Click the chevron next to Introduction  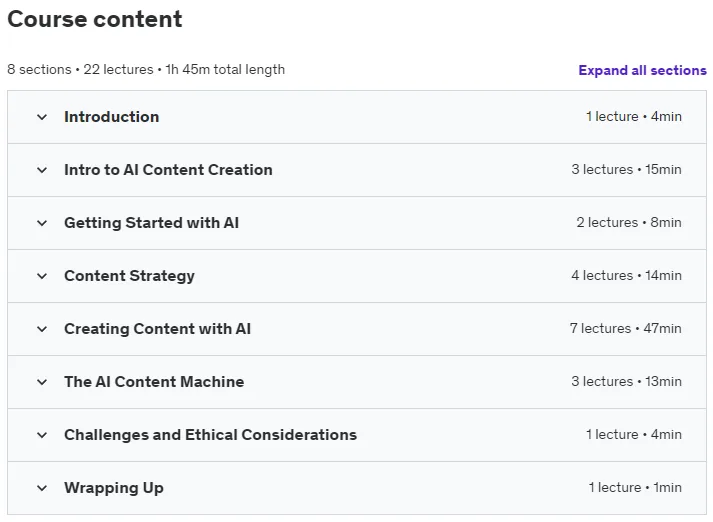tap(42, 117)
